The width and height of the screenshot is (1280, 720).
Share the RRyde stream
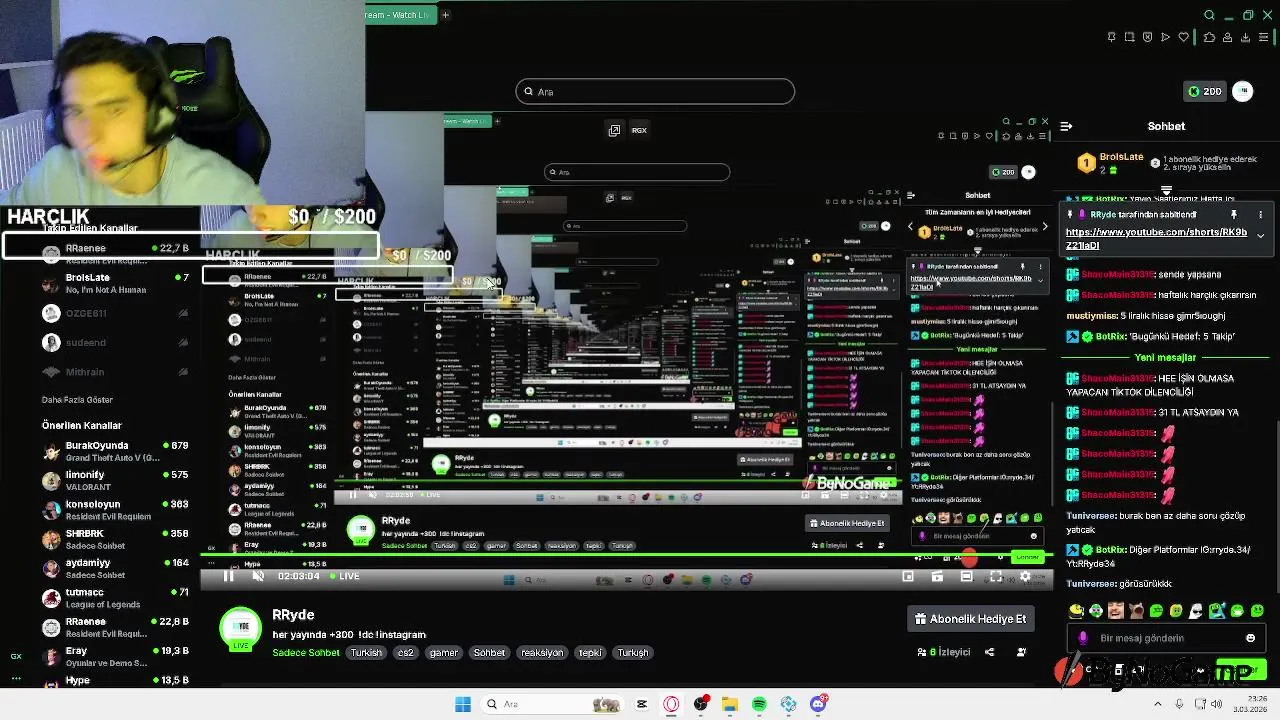989,652
